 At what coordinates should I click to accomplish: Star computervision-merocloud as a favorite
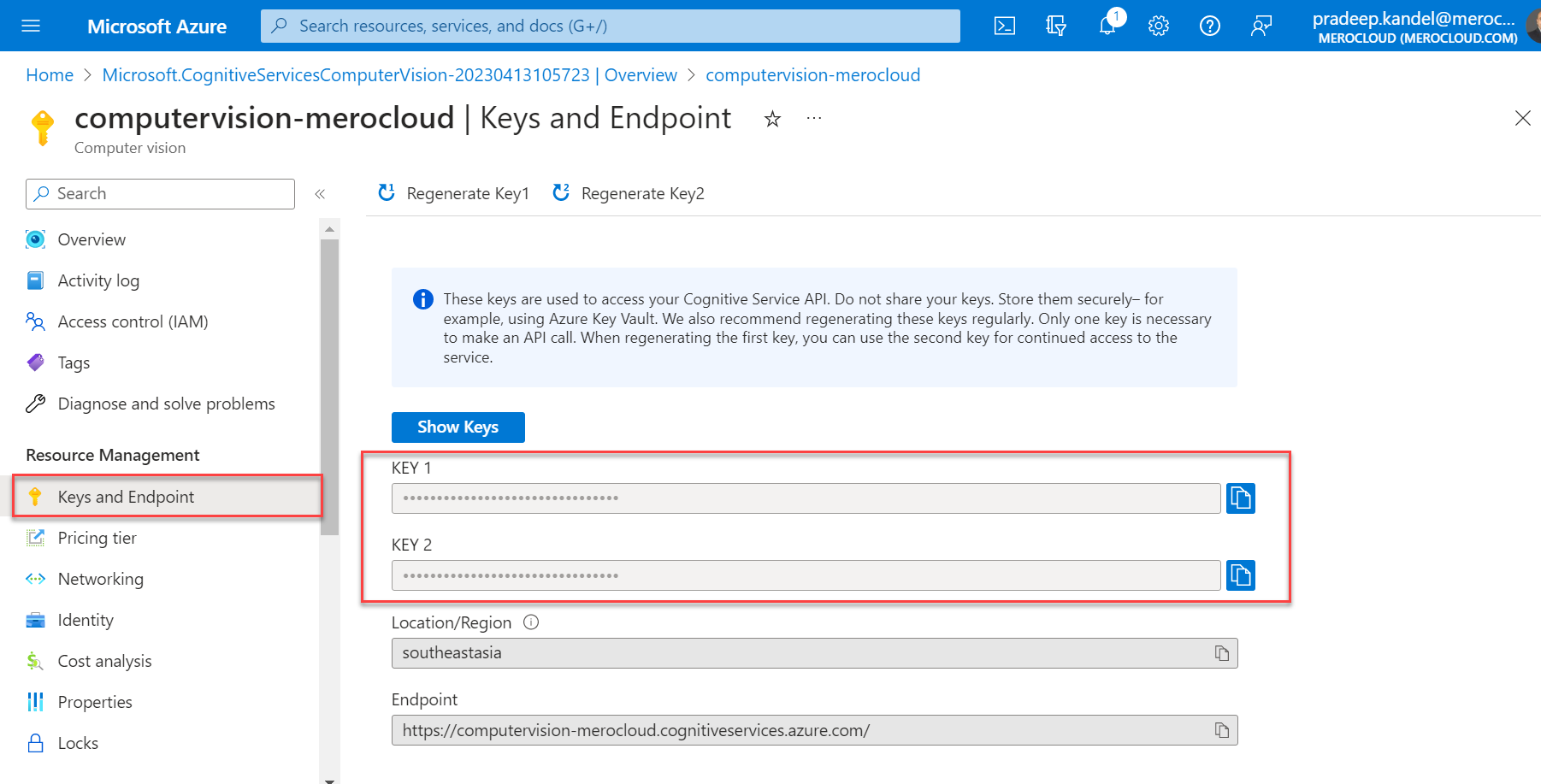point(772,119)
